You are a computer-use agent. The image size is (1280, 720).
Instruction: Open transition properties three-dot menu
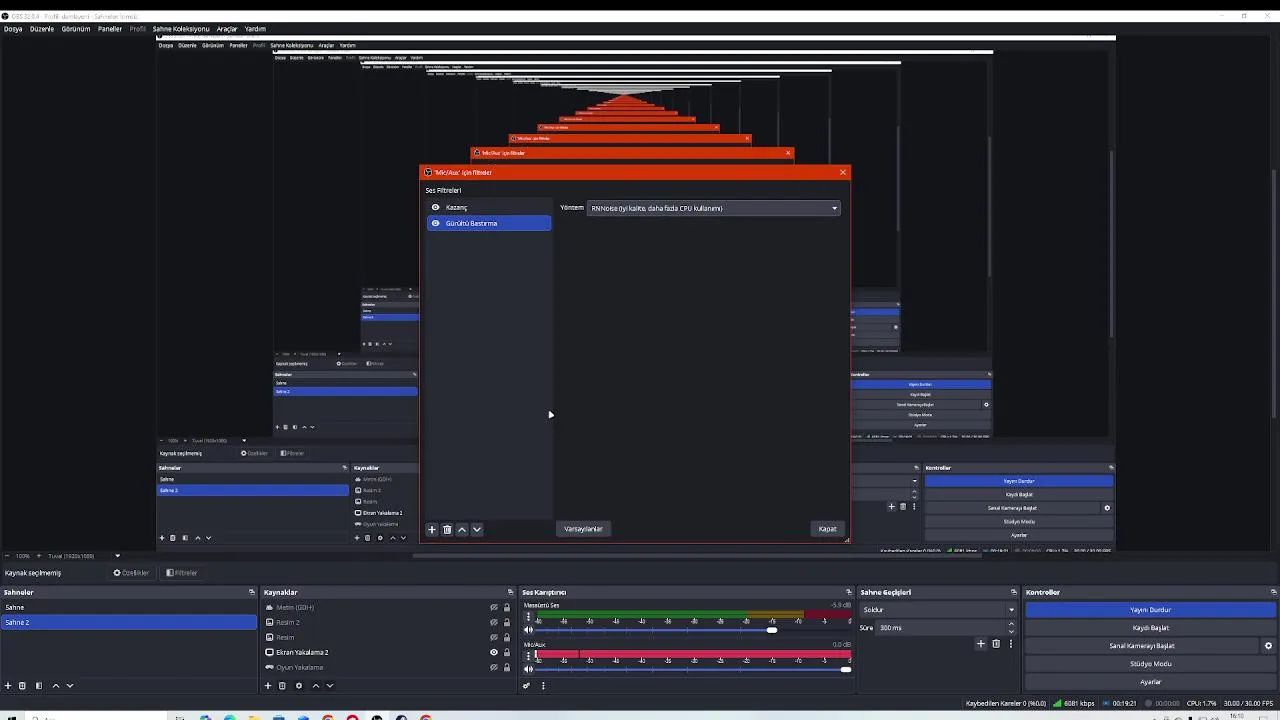[1010, 644]
